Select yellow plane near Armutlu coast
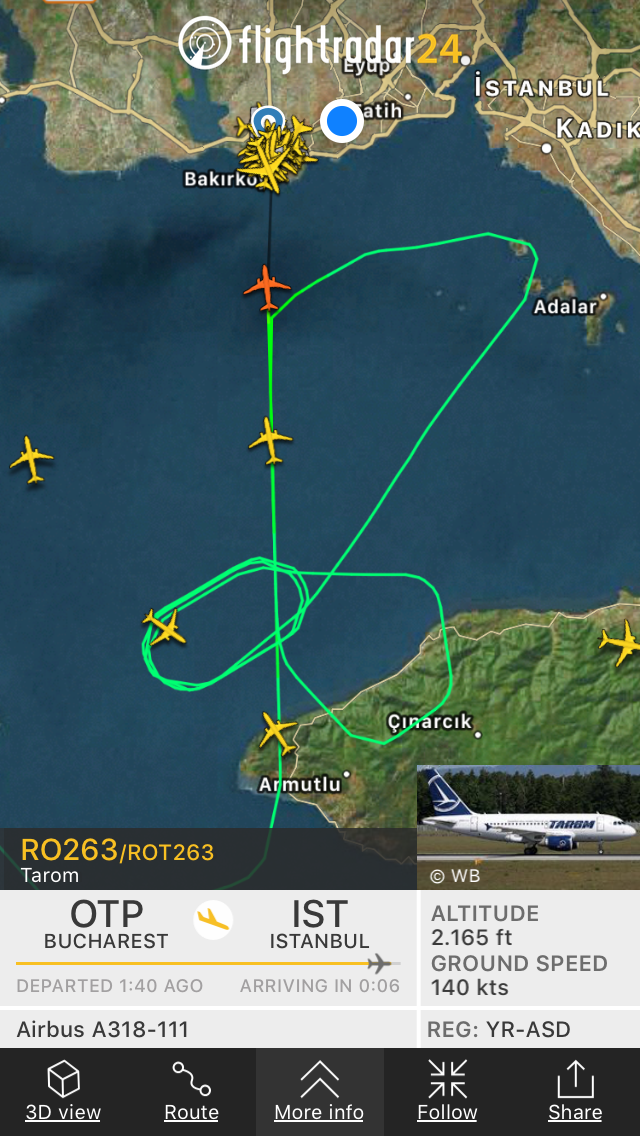This screenshot has width=640, height=1136. [278, 732]
